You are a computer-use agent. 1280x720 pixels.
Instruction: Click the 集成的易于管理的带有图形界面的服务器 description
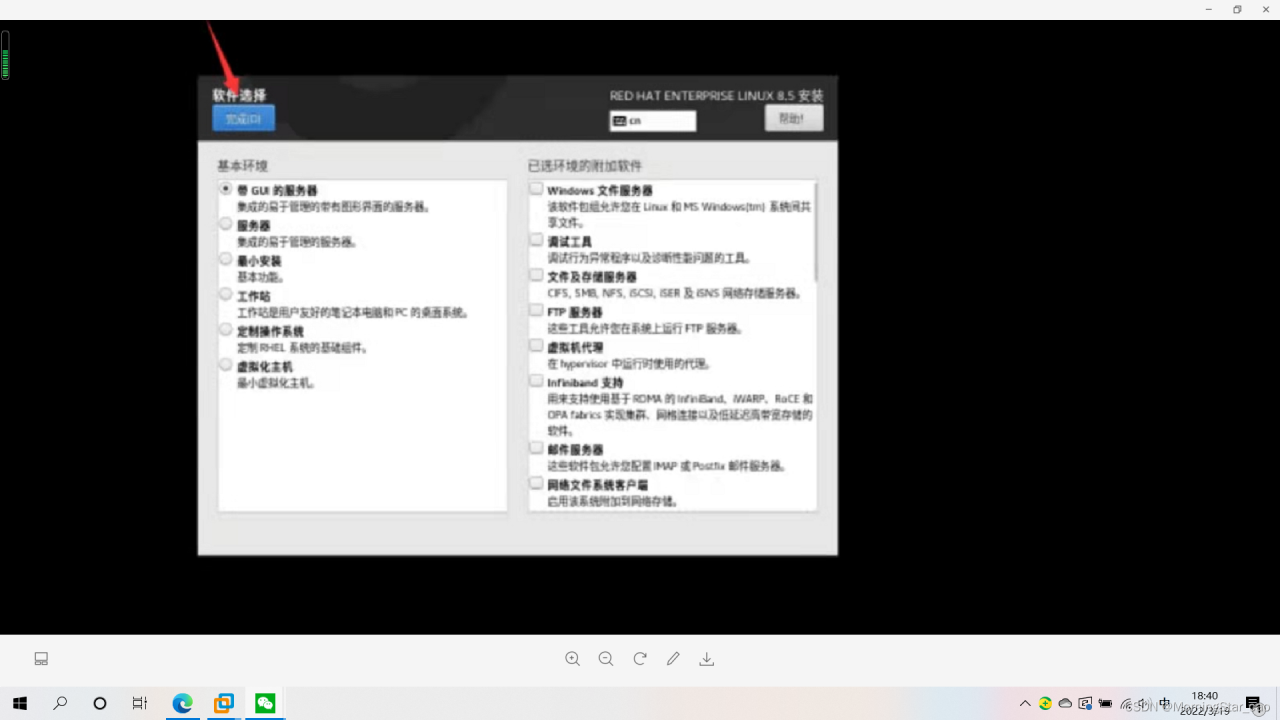click(x=333, y=207)
